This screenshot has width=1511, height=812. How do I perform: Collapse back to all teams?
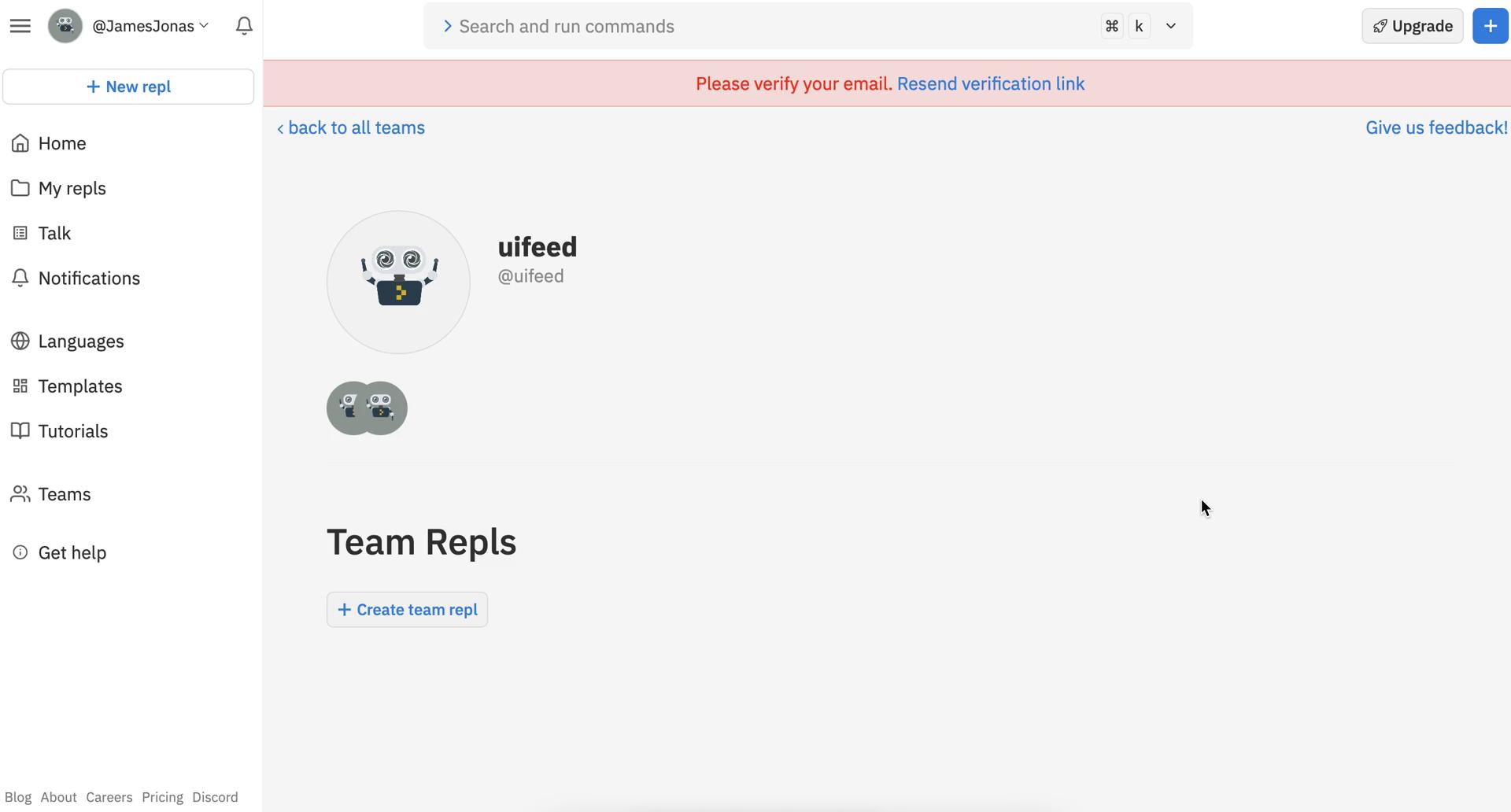tap(351, 127)
